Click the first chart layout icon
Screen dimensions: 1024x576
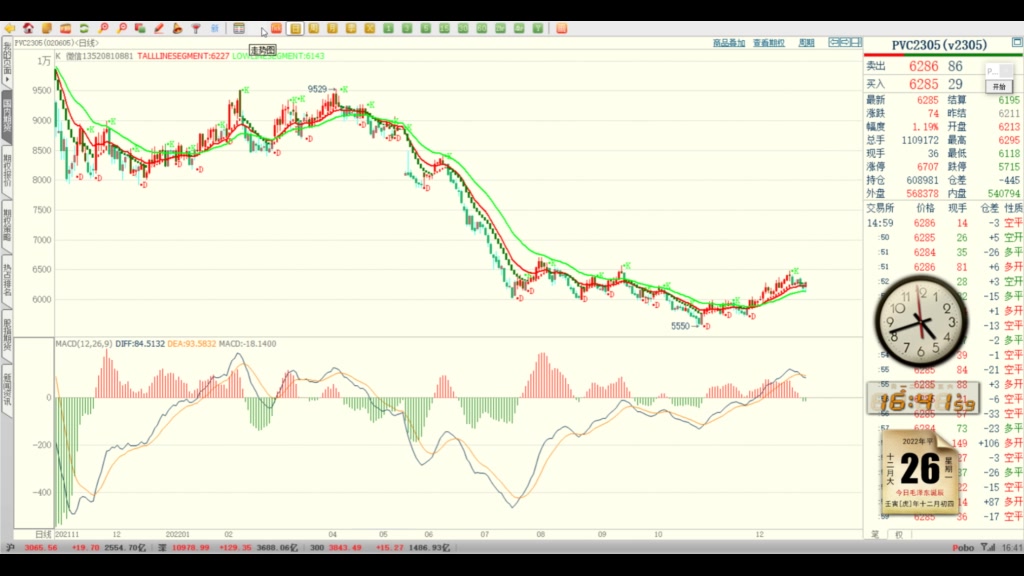(x=834, y=42)
